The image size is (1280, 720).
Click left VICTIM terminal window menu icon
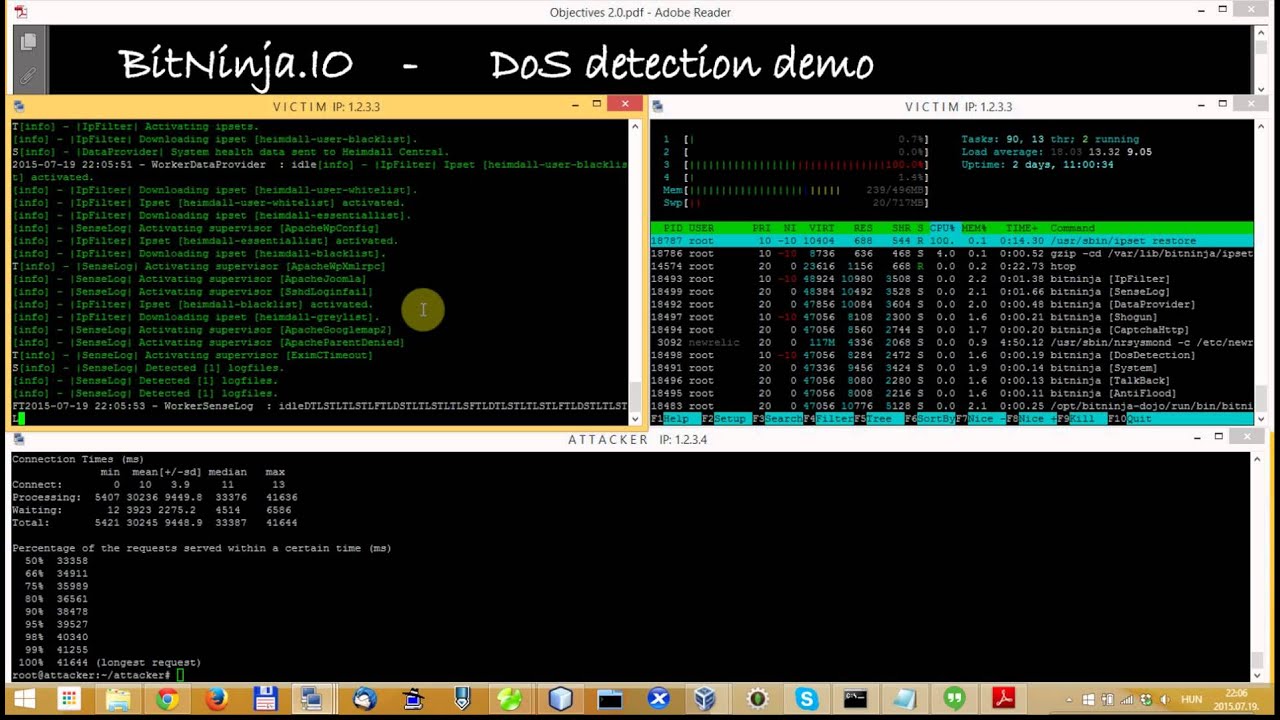[x=18, y=106]
